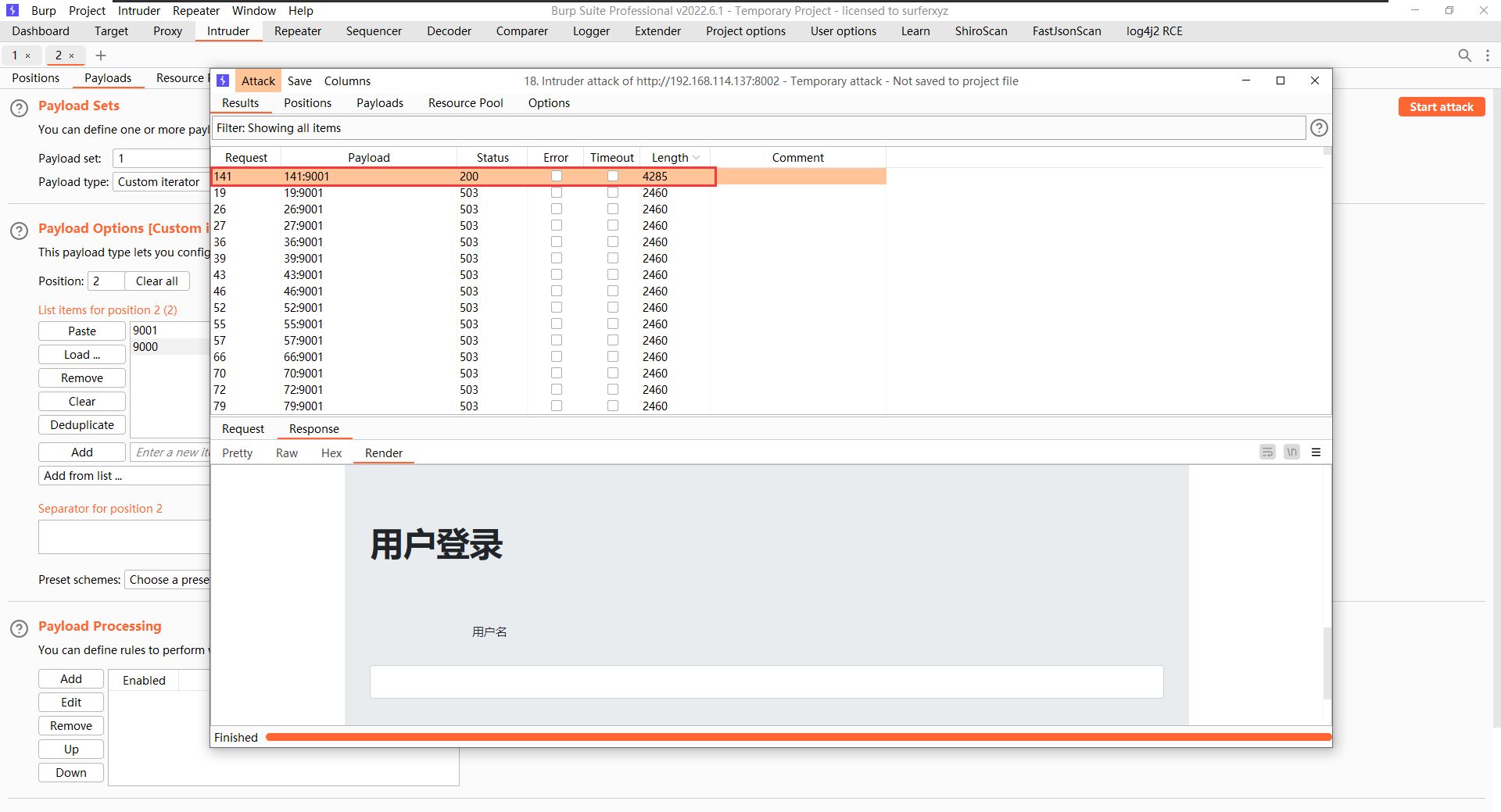This screenshot has width=1501, height=812.
Task: Click the Load ... button
Action: click(82, 355)
